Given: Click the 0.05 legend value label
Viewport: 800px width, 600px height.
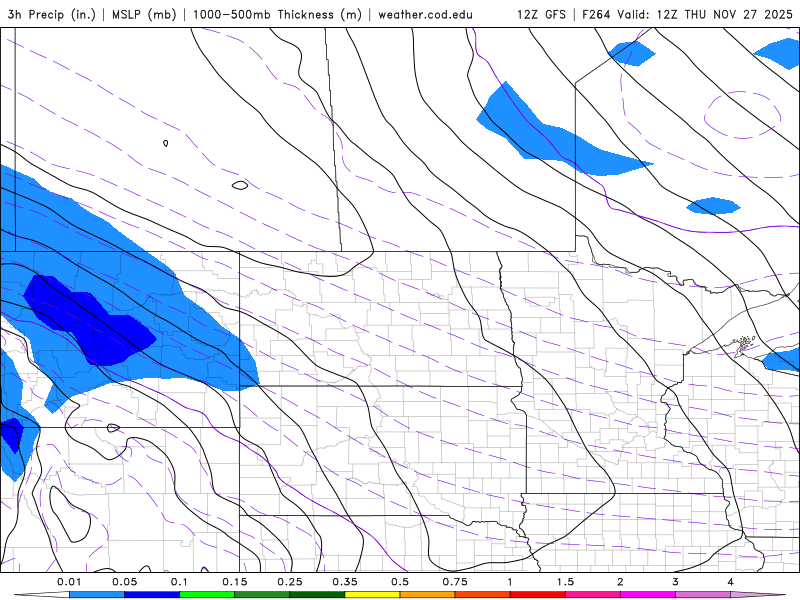Looking at the screenshot, I should click(124, 582).
